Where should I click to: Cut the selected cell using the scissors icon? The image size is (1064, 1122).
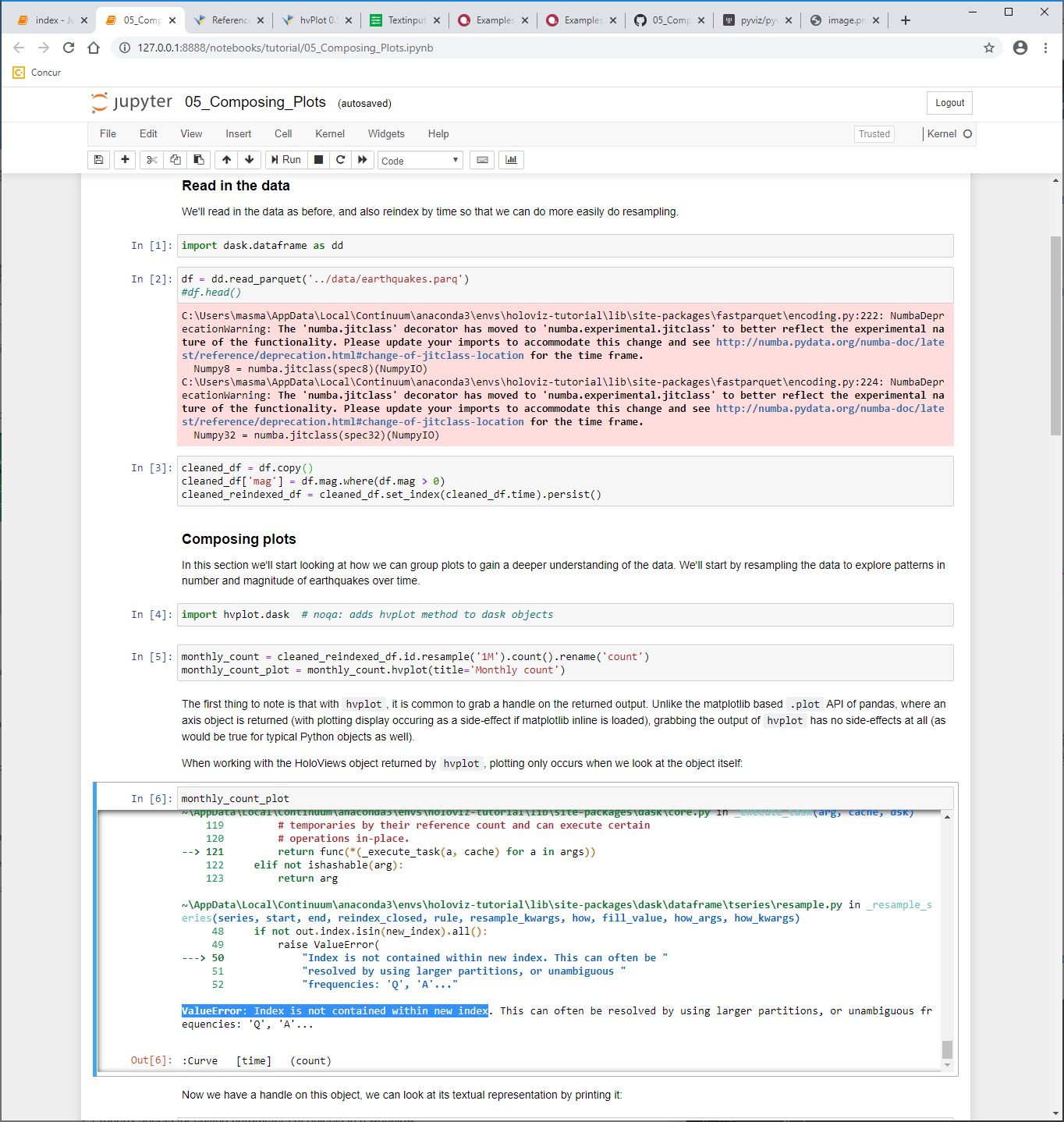[151, 160]
